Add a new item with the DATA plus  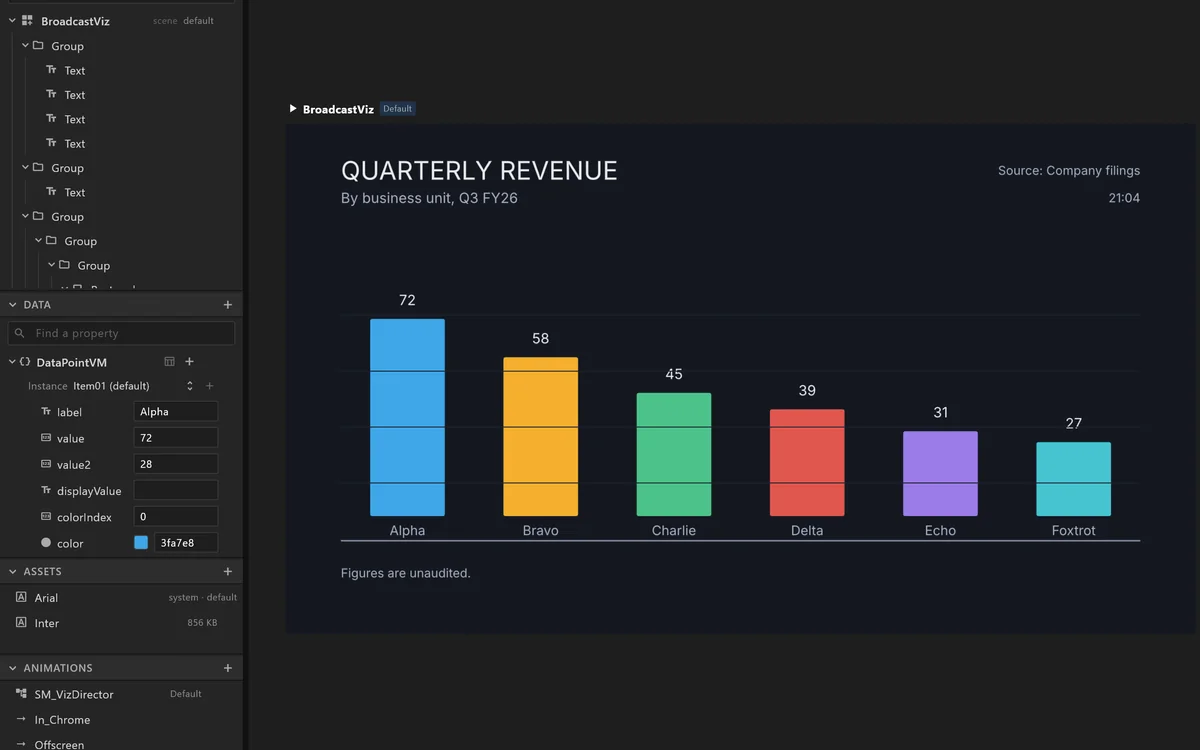pos(228,304)
